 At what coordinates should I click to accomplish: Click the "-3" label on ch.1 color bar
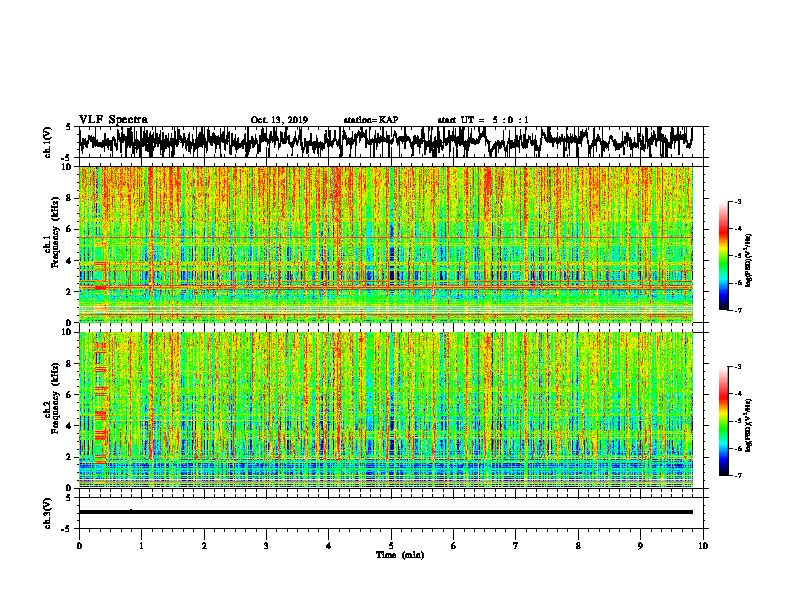tap(738, 201)
